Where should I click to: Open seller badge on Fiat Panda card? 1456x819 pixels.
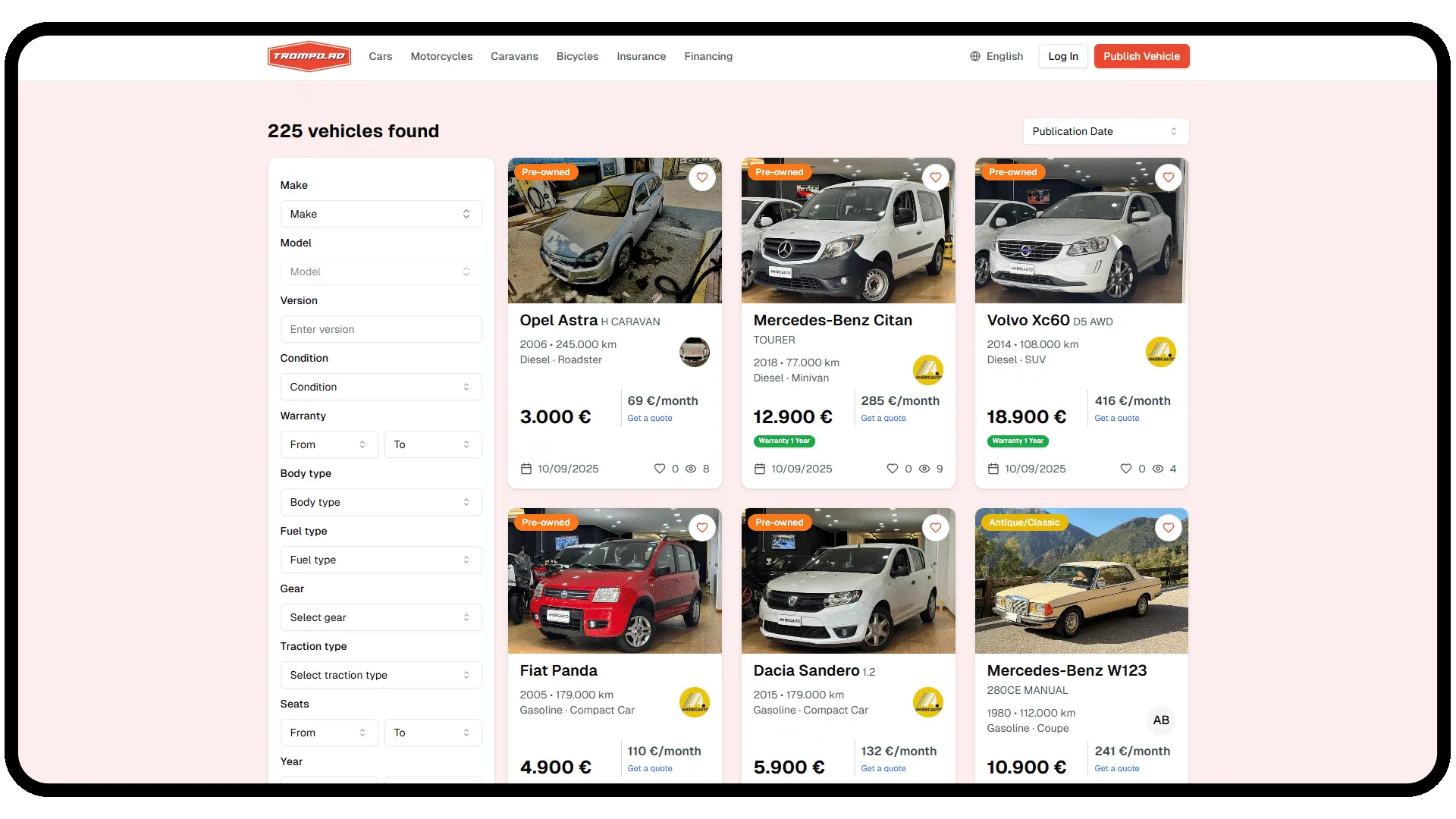[x=695, y=702]
